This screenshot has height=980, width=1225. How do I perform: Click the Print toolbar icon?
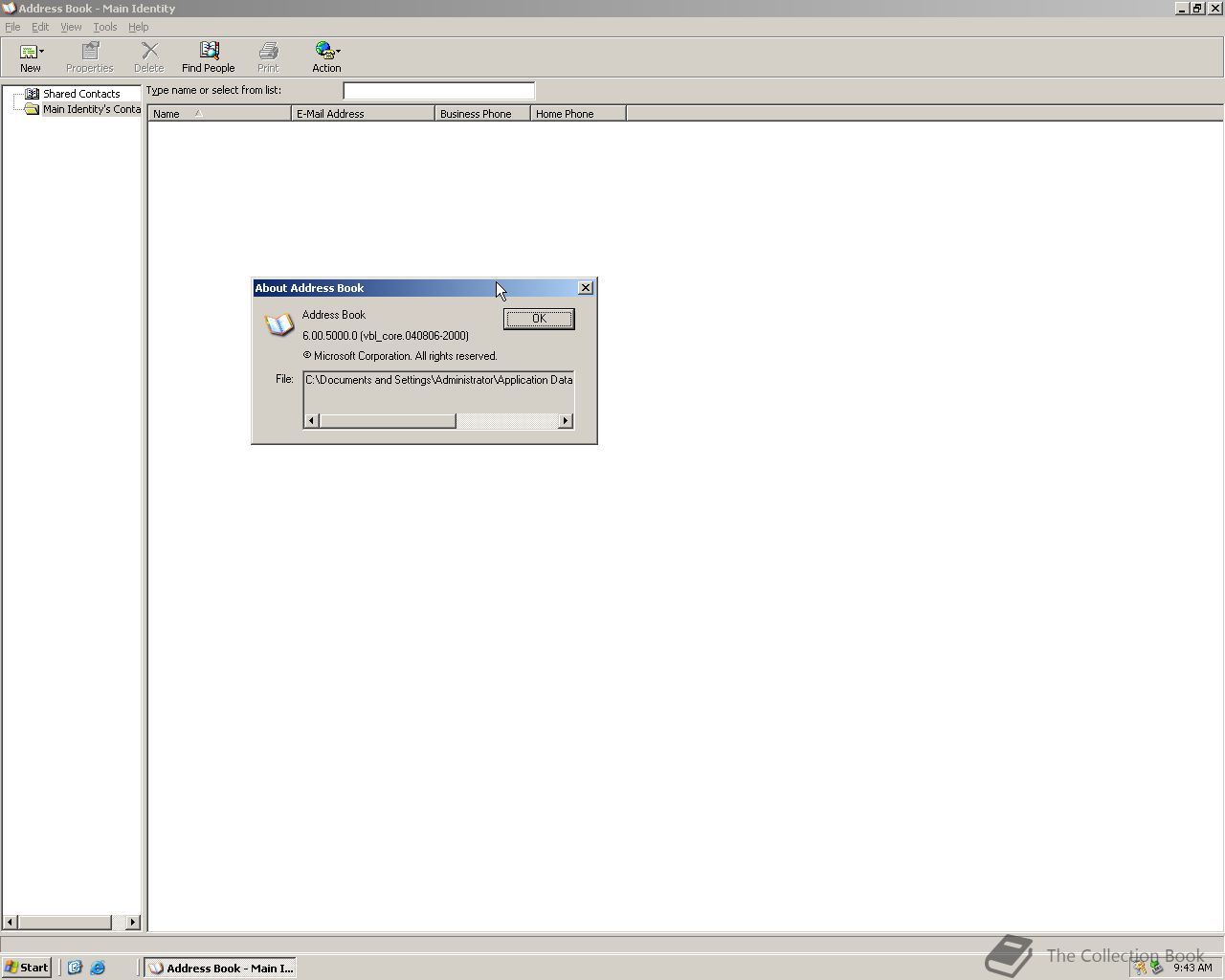[268, 51]
